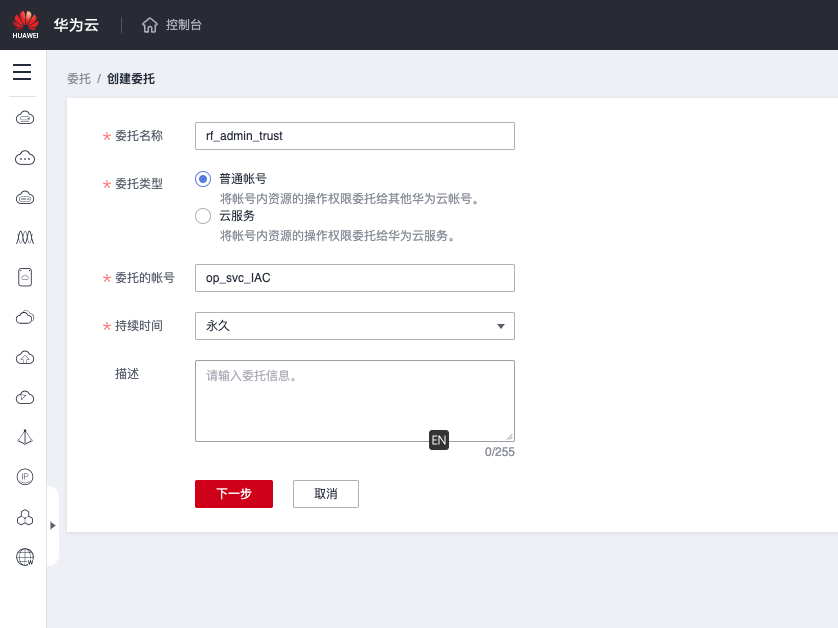This screenshot has height=628, width=838.
Task: Click the pyramid-shaped service icon
Action: (22, 437)
